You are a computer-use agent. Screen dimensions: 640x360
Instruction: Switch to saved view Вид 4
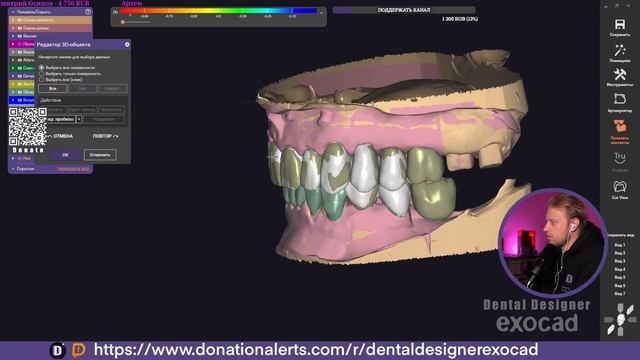coord(620,269)
